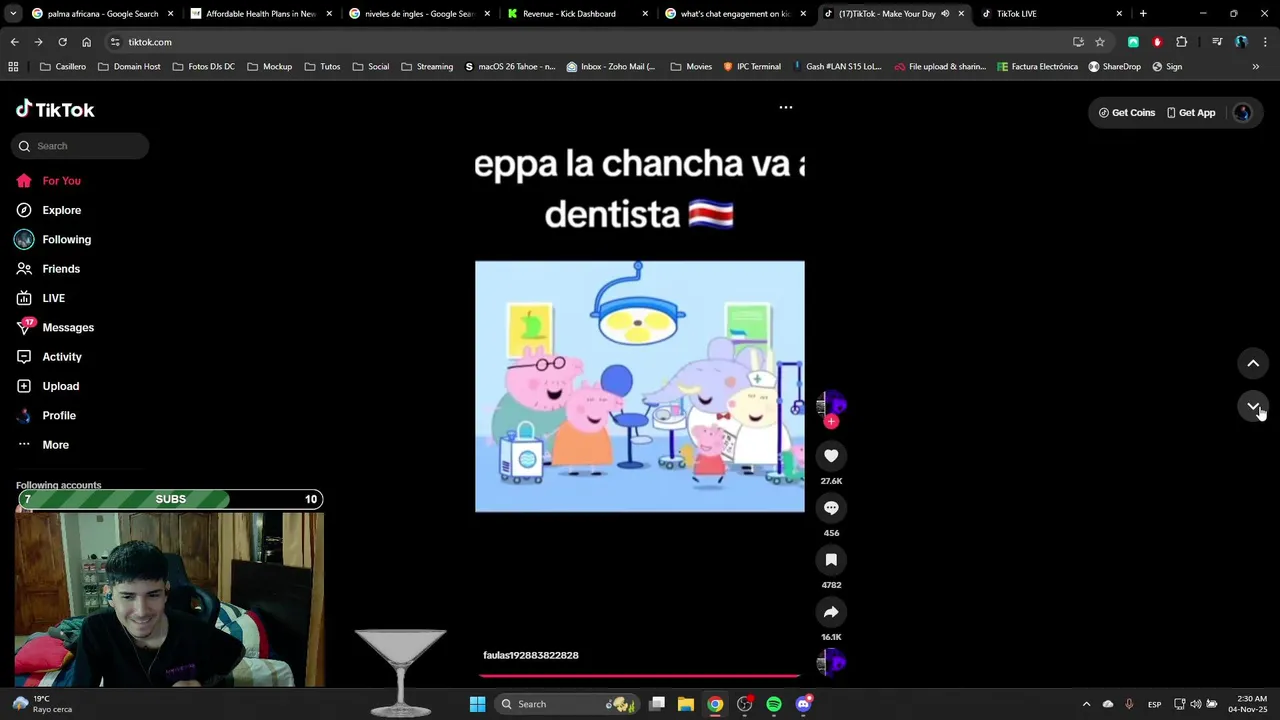Open the Streaming bookmark folder
The width and height of the screenshot is (1280, 720).
tap(427, 67)
